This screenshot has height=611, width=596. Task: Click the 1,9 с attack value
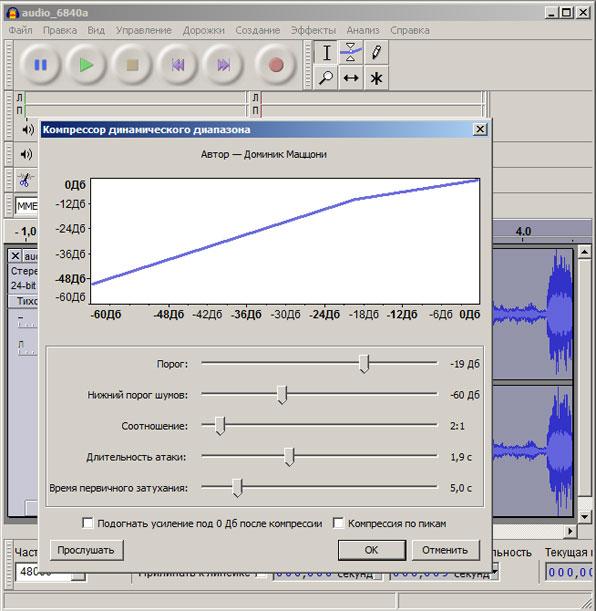coord(461,457)
